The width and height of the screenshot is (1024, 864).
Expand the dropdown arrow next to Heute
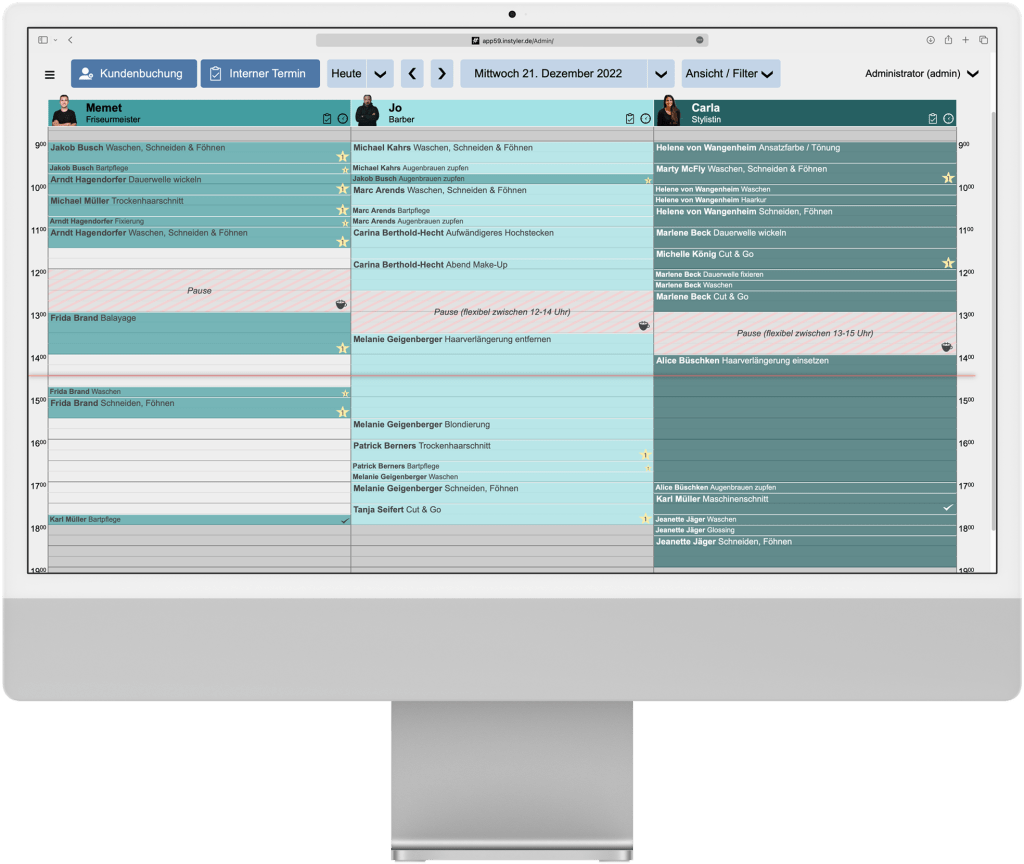tap(380, 74)
